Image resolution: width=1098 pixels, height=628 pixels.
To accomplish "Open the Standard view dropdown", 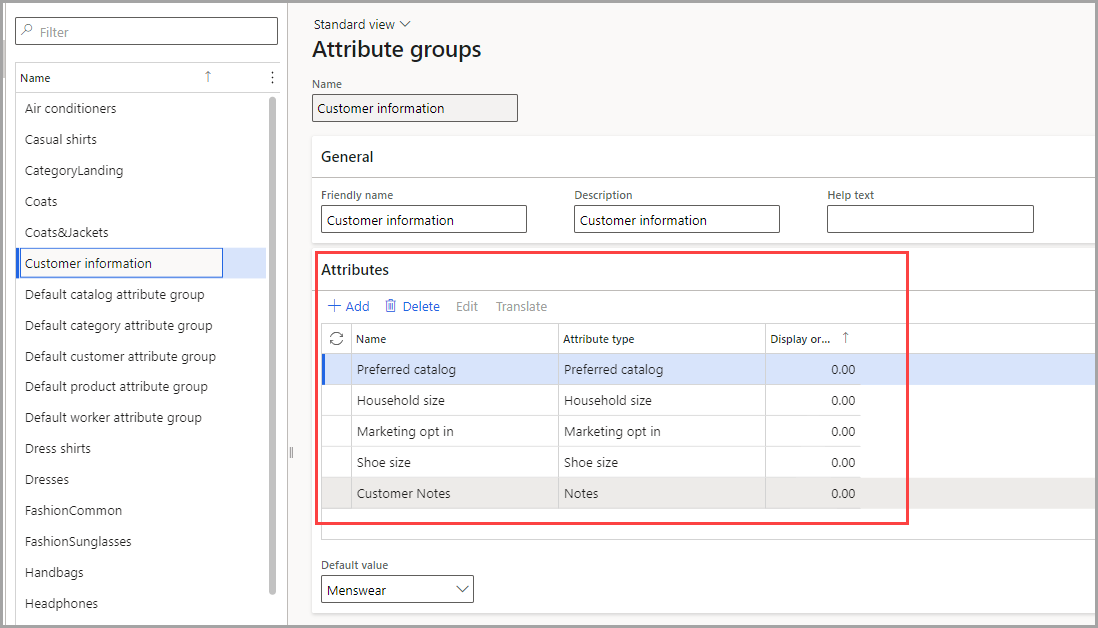I will pyautogui.click(x=362, y=23).
